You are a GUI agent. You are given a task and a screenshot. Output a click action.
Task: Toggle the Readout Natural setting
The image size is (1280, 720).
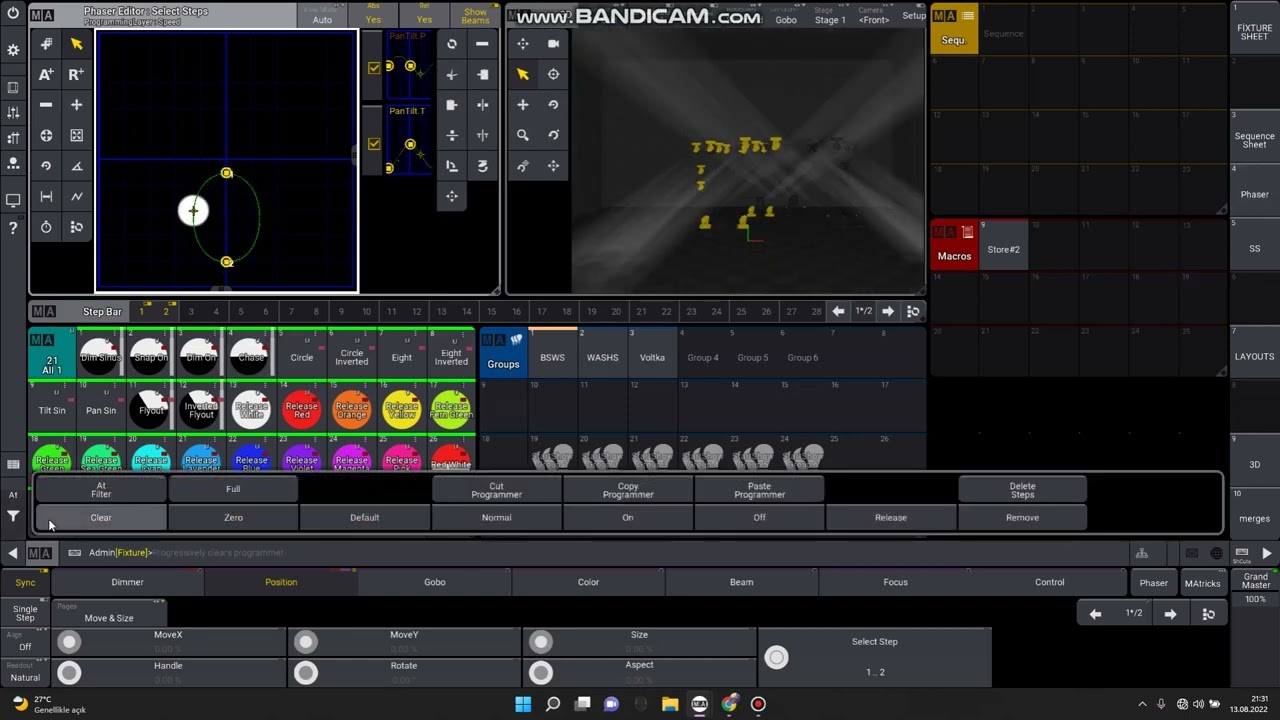[x=25, y=673]
